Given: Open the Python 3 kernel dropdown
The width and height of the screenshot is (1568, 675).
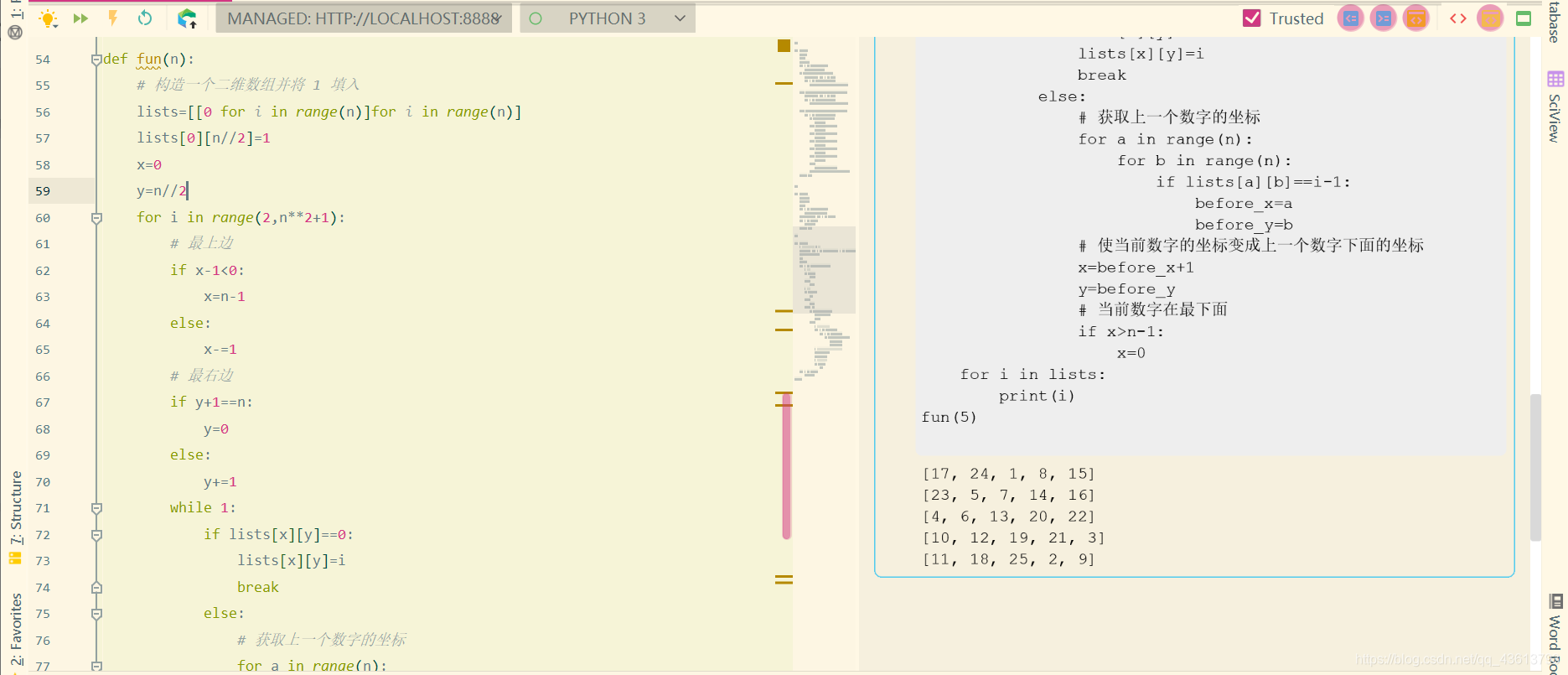Looking at the screenshot, I should coord(608,18).
